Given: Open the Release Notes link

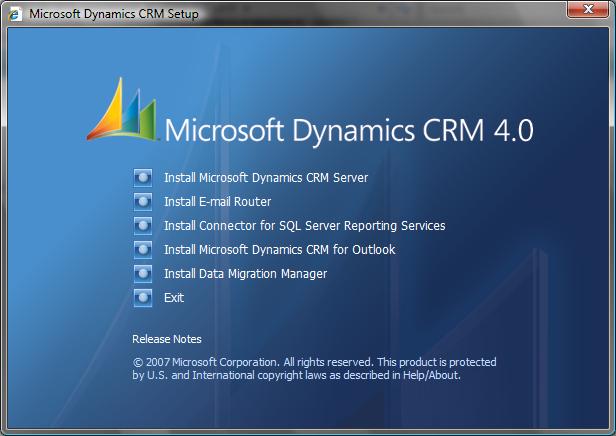Looking at the screenshot, I should click(167, 339).
